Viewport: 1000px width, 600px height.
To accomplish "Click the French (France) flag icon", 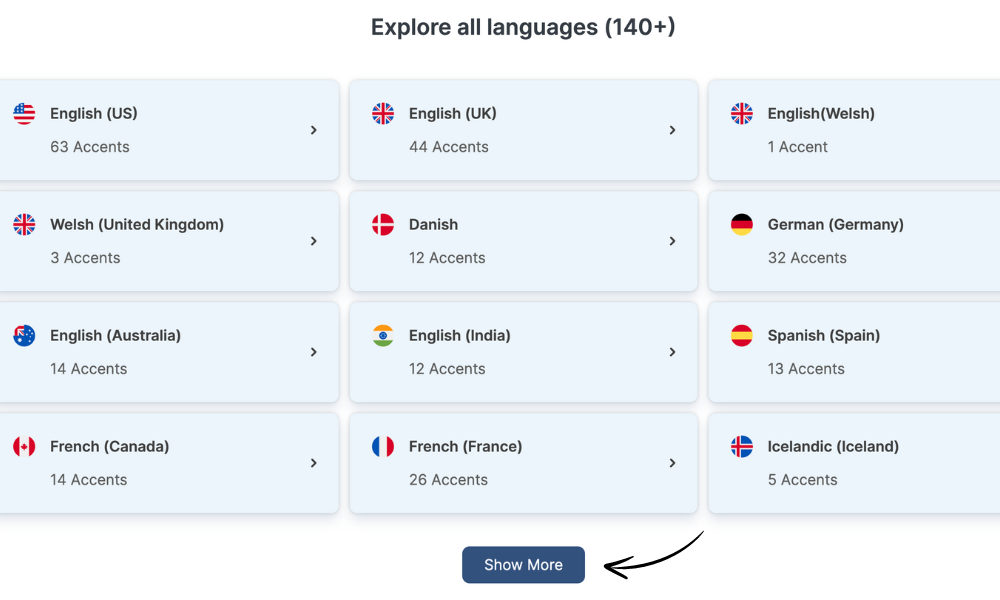I will click(383, 446).
